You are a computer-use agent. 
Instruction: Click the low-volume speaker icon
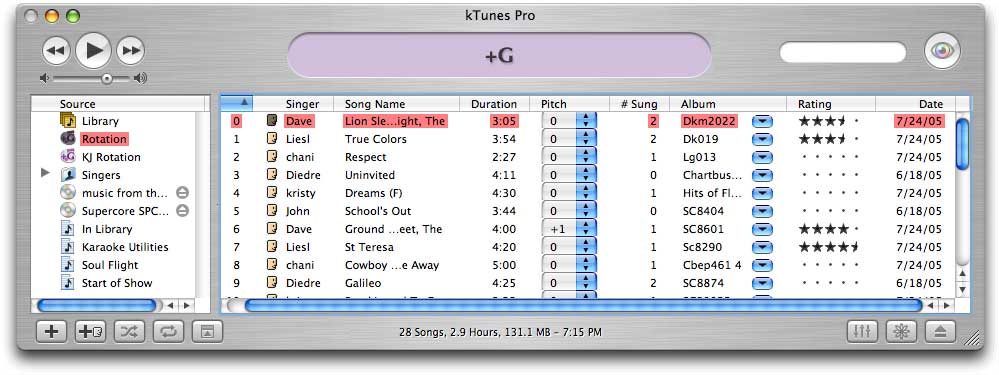(x=44, y=78)
